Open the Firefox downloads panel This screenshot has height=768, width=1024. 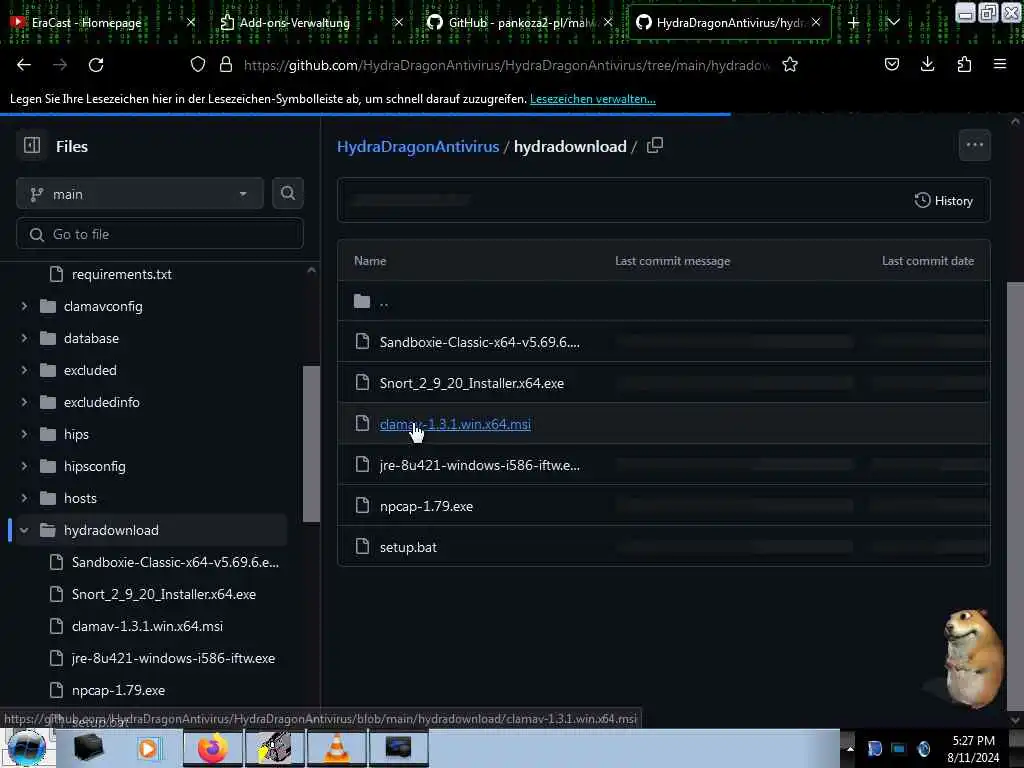pos(927,64)
